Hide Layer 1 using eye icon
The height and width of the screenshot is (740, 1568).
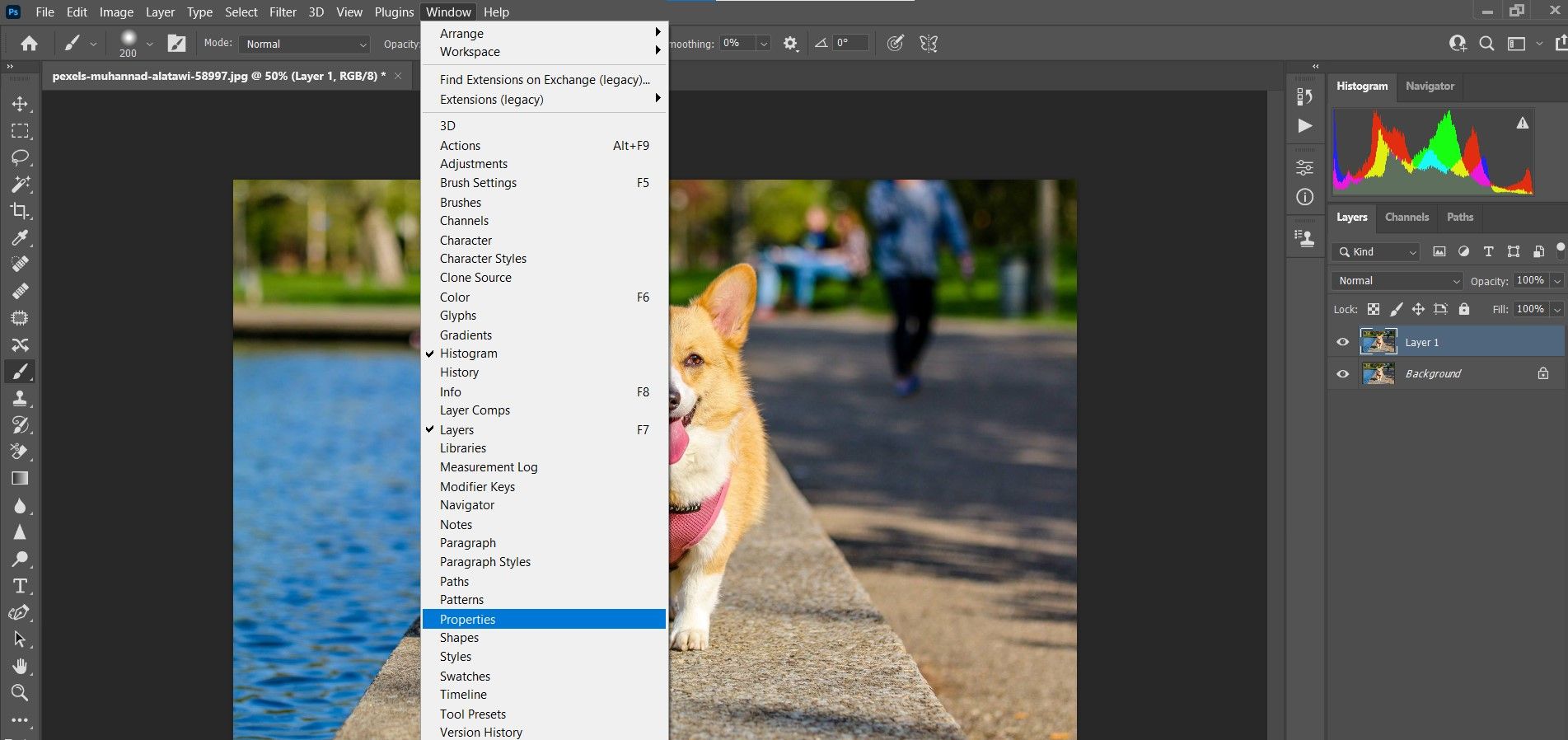coord(1342,342)
